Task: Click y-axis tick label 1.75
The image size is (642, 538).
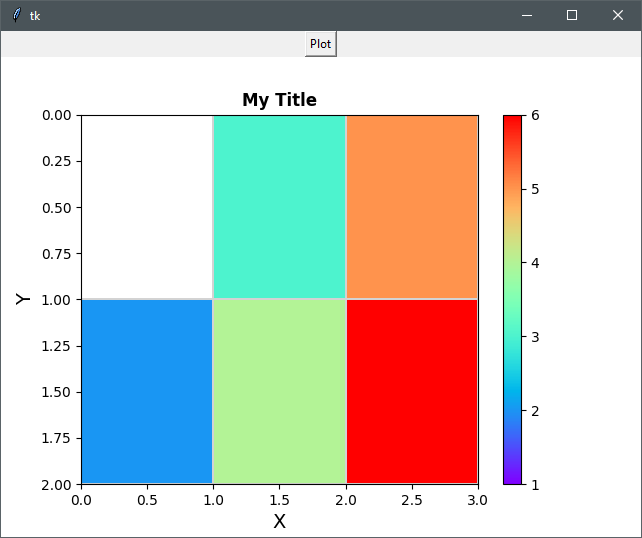Action: tap(57, 439)
